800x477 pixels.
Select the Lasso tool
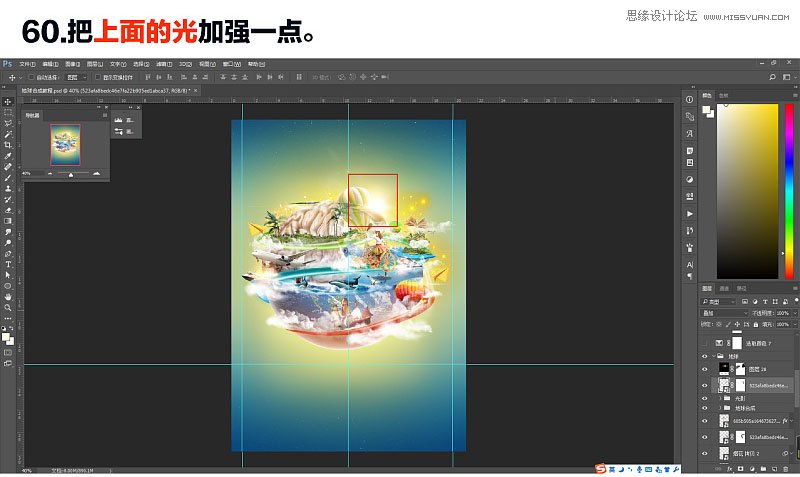(x=8, y=123)
